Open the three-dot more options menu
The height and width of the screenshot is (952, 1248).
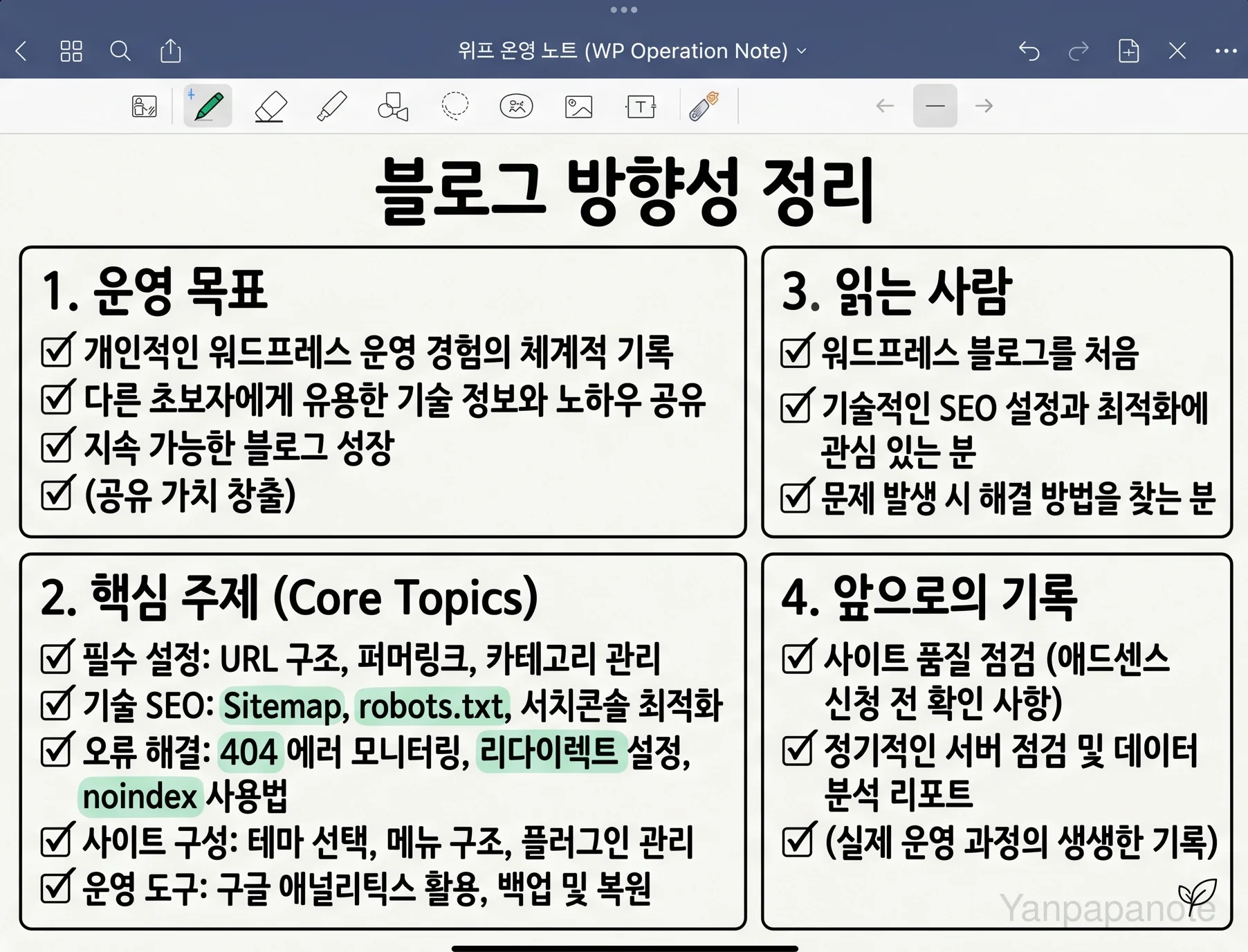tap(1226, 51)
